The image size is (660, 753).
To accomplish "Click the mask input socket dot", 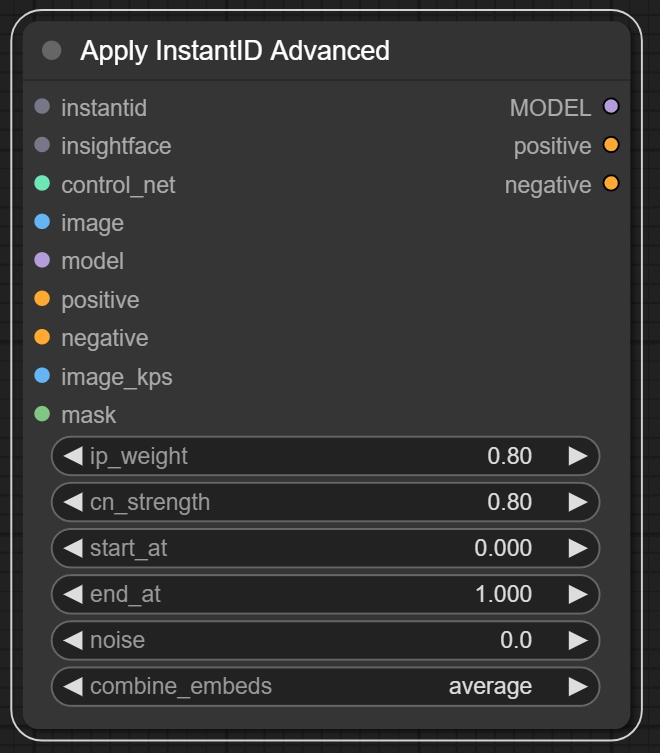I will (x=42, y=414).
